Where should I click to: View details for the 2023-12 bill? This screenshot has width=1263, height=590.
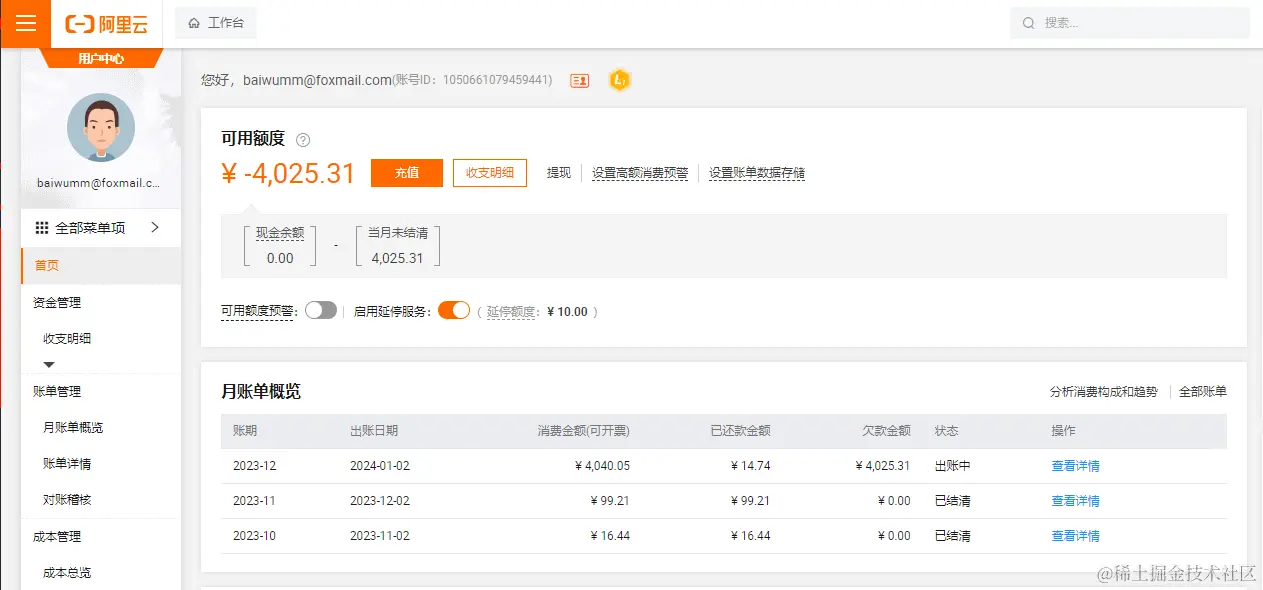coord(1075,466)
